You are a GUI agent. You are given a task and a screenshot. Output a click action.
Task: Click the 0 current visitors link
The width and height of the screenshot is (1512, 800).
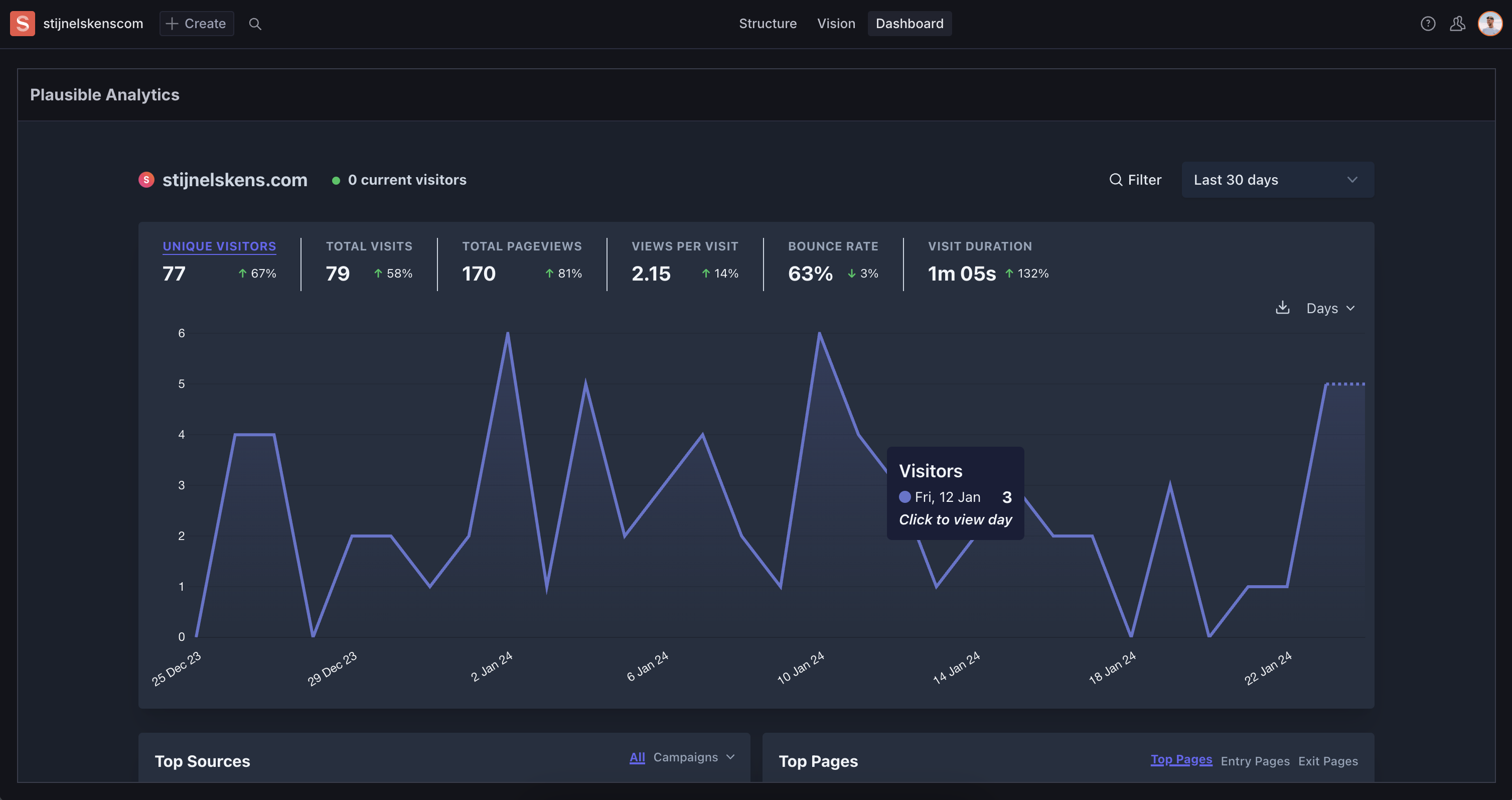pos(406,180)
